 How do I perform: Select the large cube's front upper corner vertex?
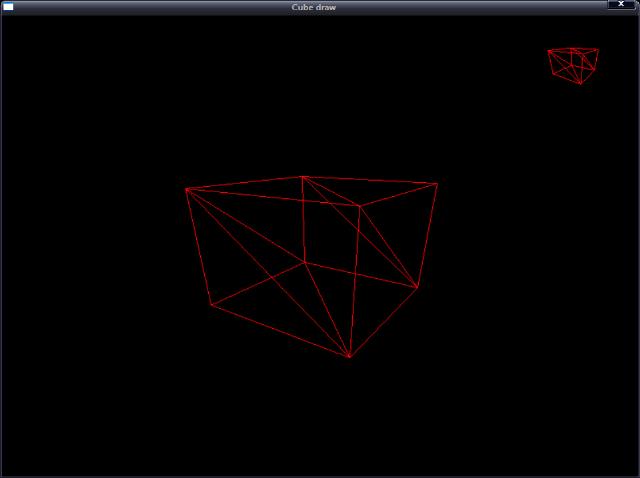[360, 206]
